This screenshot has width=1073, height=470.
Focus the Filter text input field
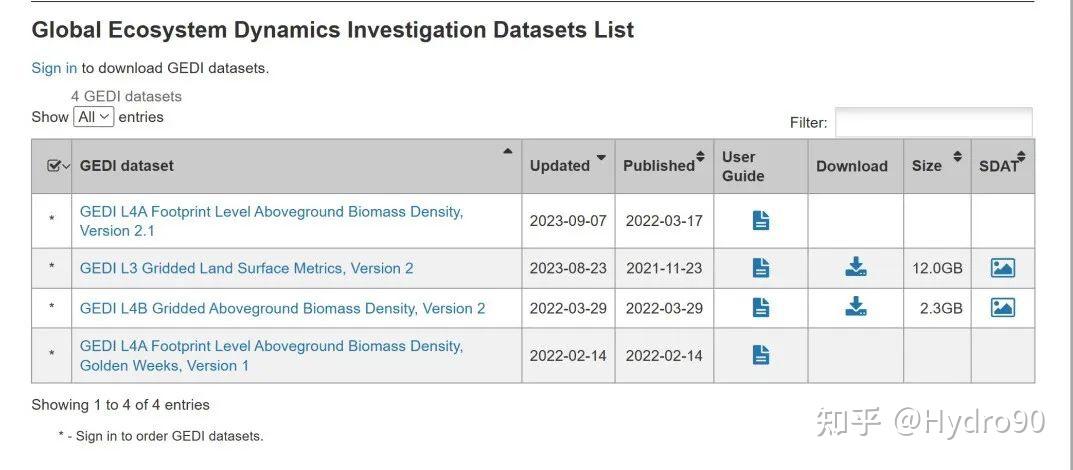click(933, 122)
